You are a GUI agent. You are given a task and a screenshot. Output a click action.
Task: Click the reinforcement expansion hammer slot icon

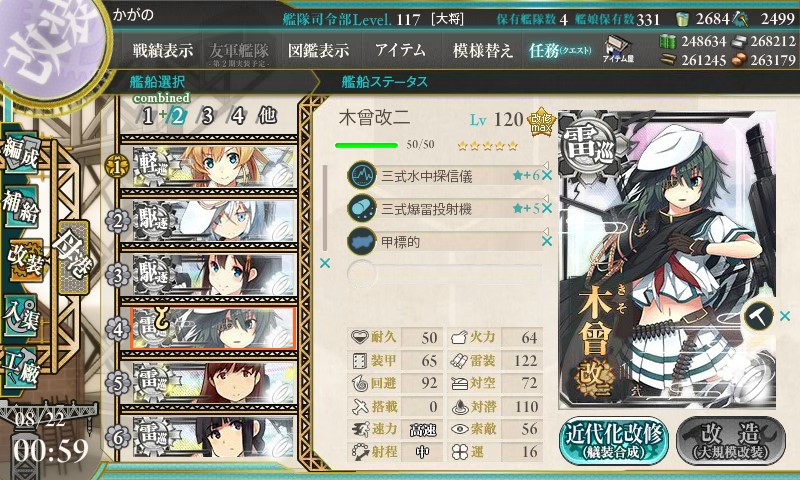(x=759, y=316)
